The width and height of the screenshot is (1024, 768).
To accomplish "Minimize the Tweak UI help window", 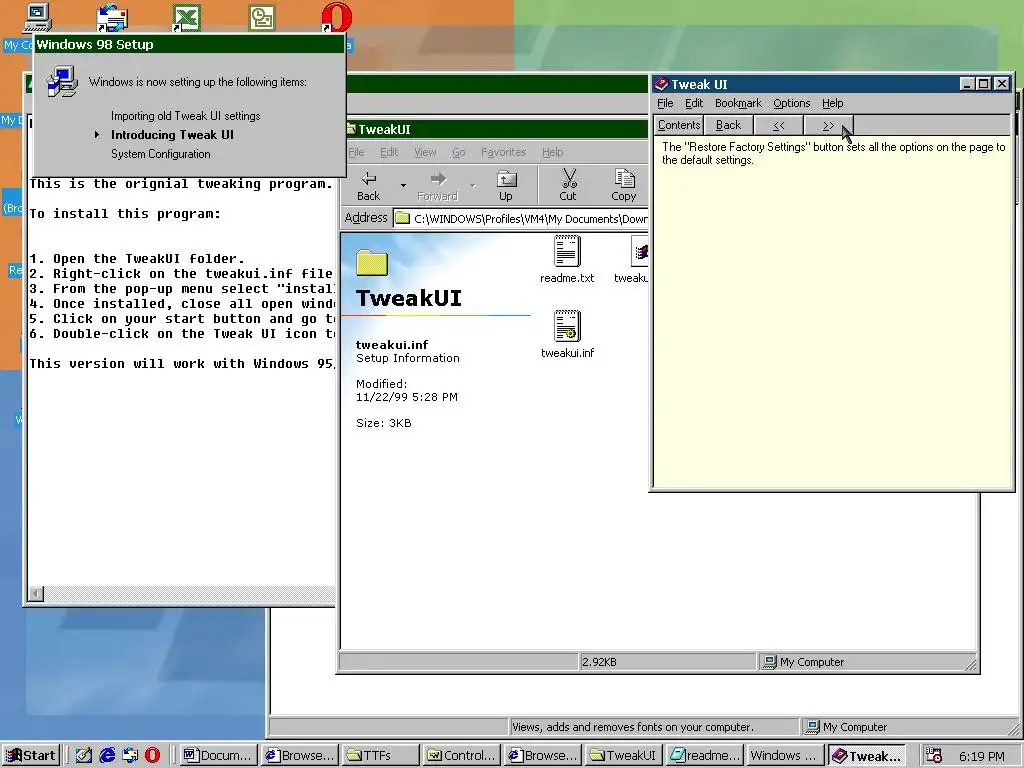I will tap(967, 84).
